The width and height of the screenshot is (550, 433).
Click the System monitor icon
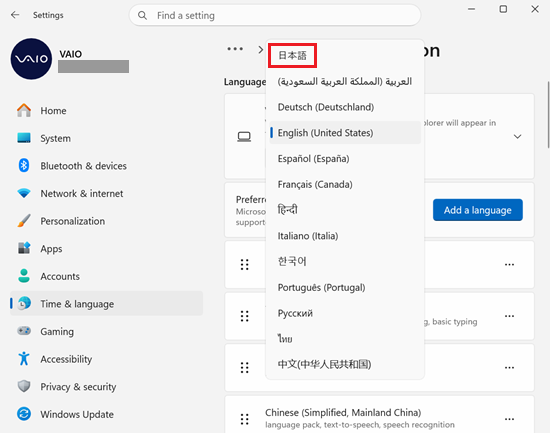[x=24, y=138]
